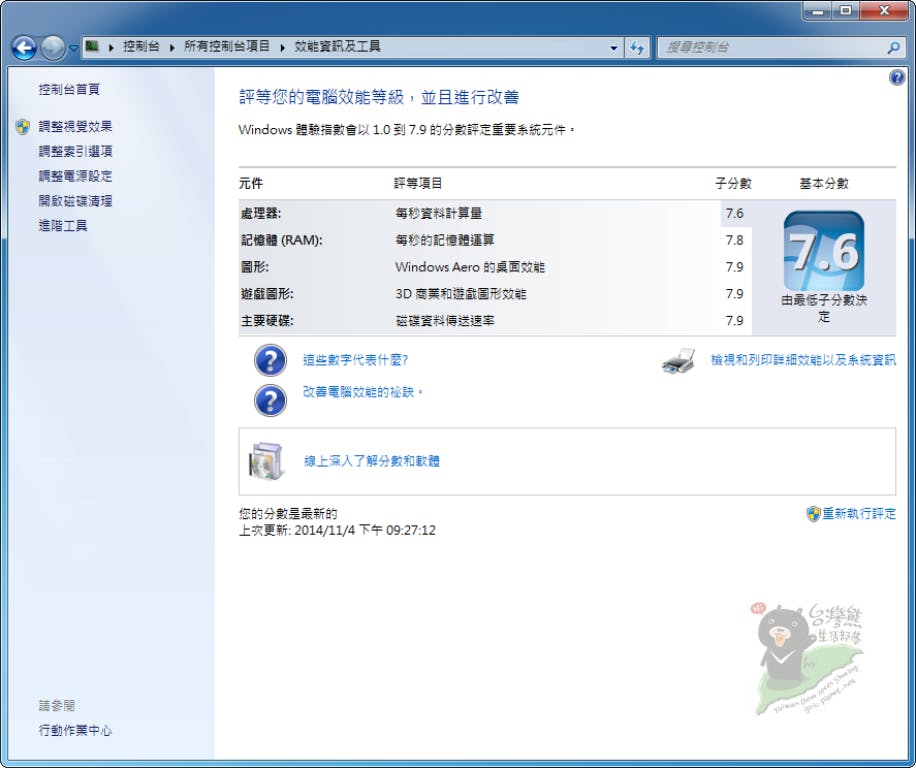Screen dimensions: 916x768
Task: Open the address bar history dropdown arrow
Action: pyautogui.click(x=615, y=47)
